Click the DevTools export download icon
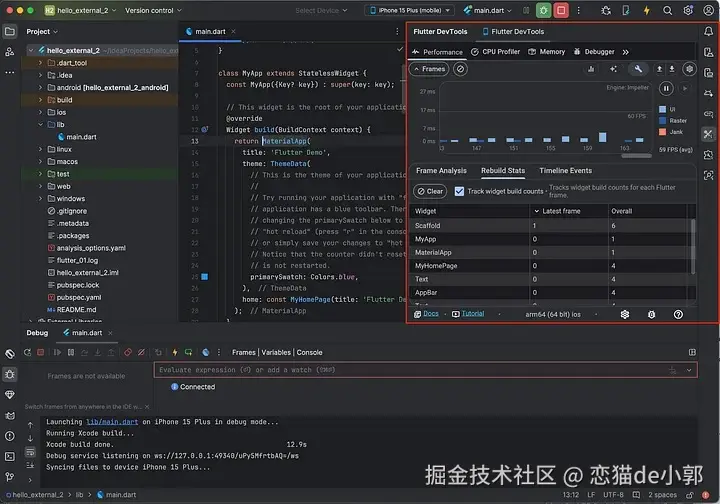This screenshot has width=720, height=504. click(x=672, y=69)
